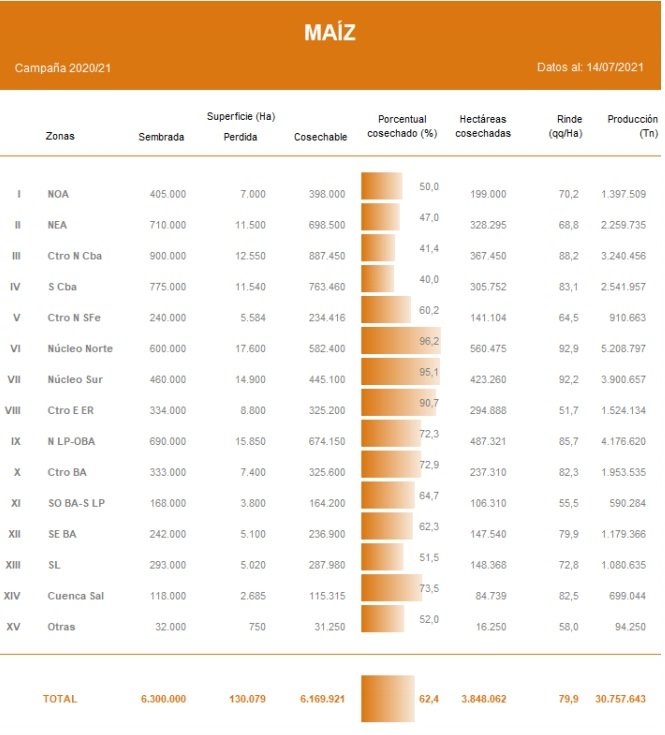Click the TOTAL row 62,4 progress bar
This screenshot has height=735, width=665.
(388, 698)
